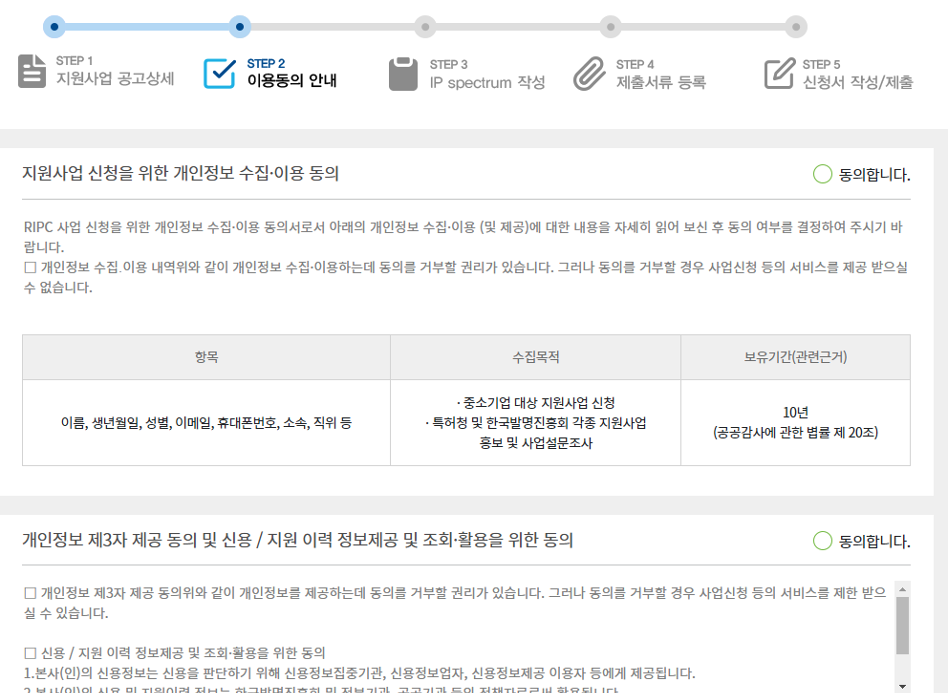
Task: Click the first progress bar dot
Action: [x=56, y=26]
